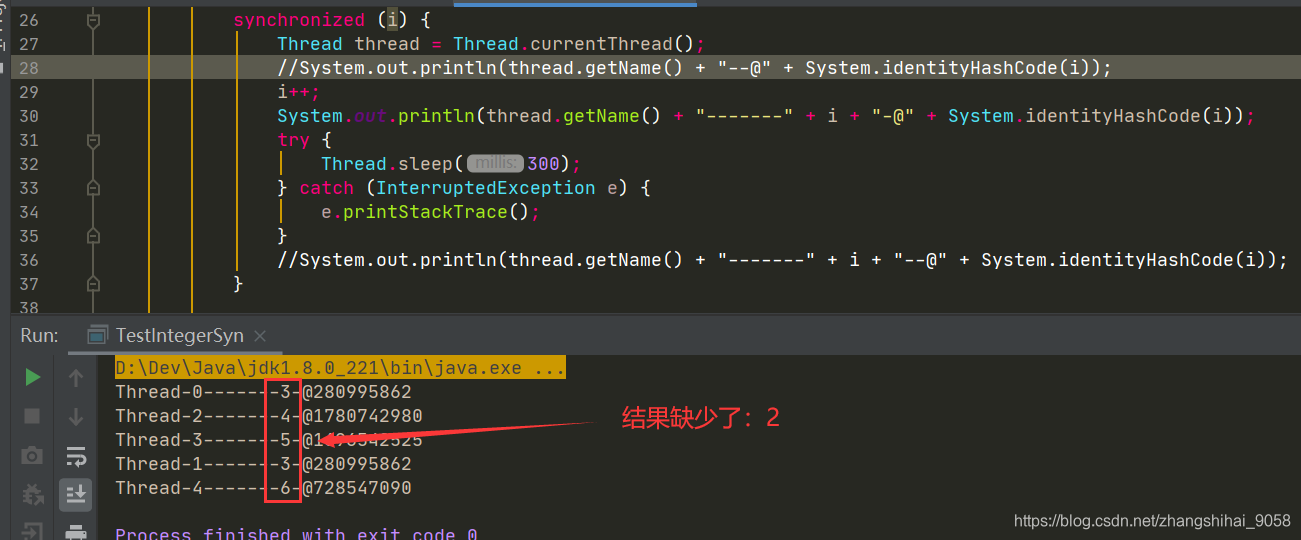The width and height of the screenshot is (1301, 540).
Task: Click the java.exe command line in console
Action: click(340, 368)
